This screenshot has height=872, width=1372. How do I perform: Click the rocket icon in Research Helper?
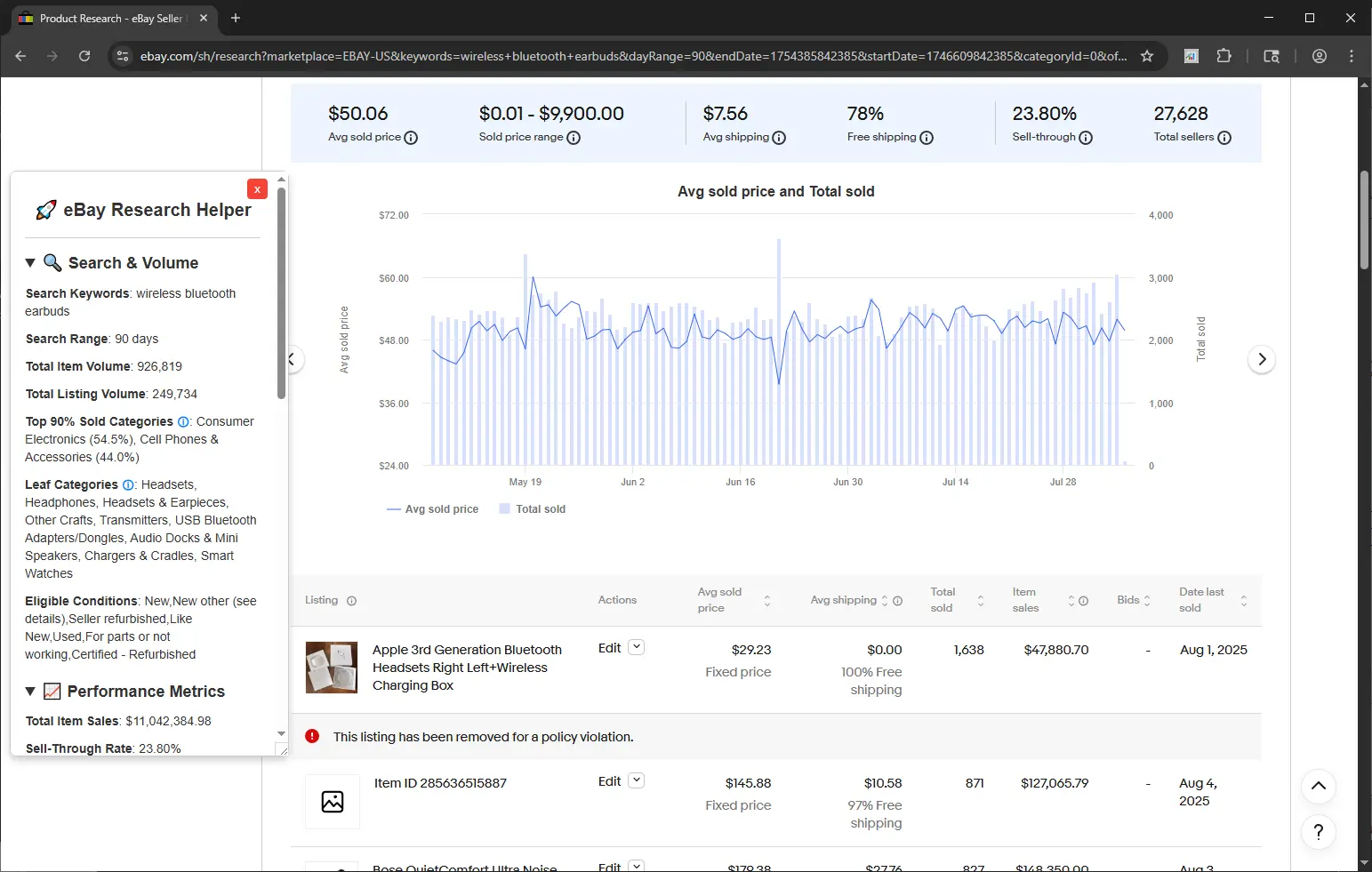(x=45, y=211)
